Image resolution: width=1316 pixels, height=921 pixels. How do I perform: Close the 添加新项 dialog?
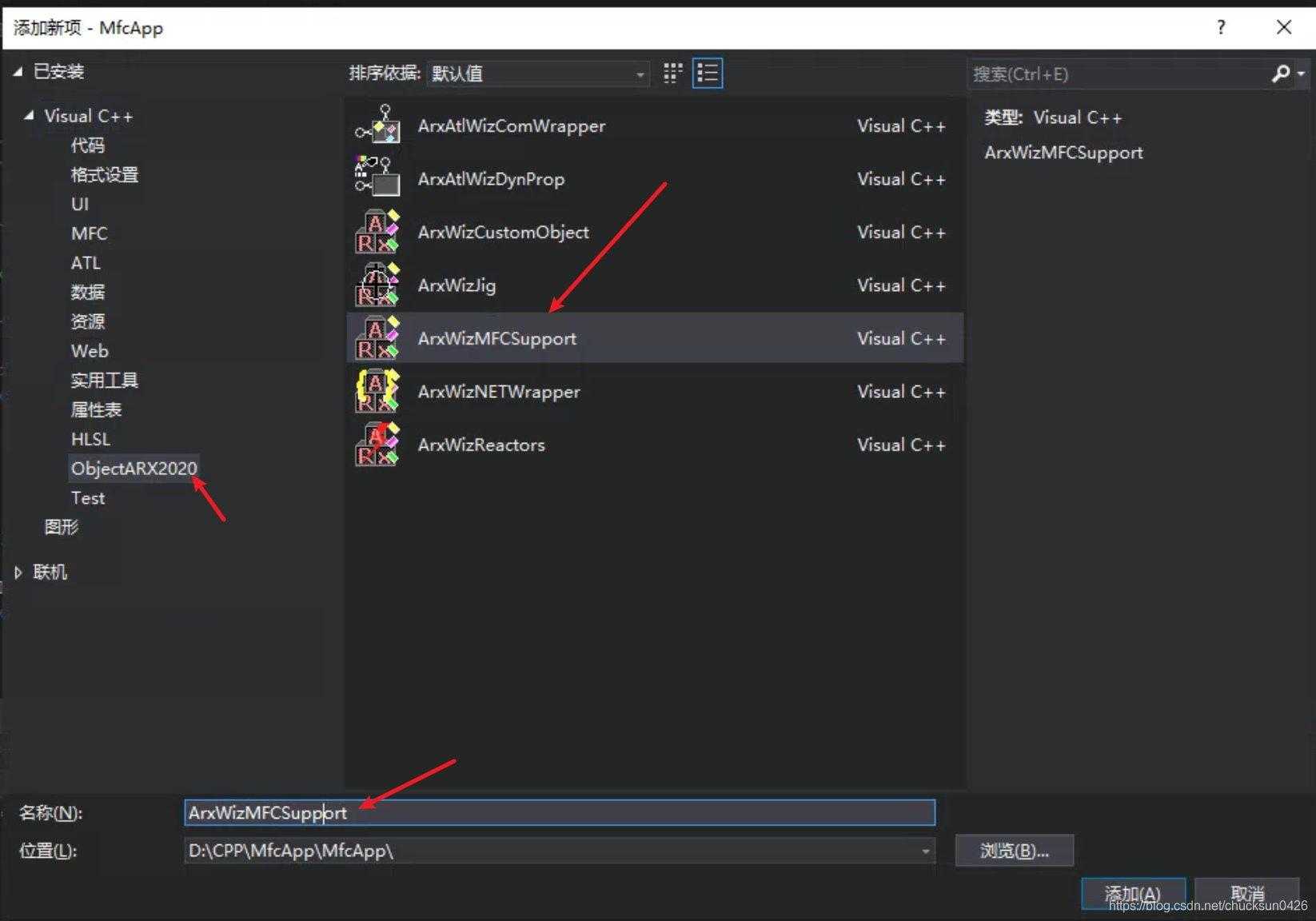(1284, 27)
